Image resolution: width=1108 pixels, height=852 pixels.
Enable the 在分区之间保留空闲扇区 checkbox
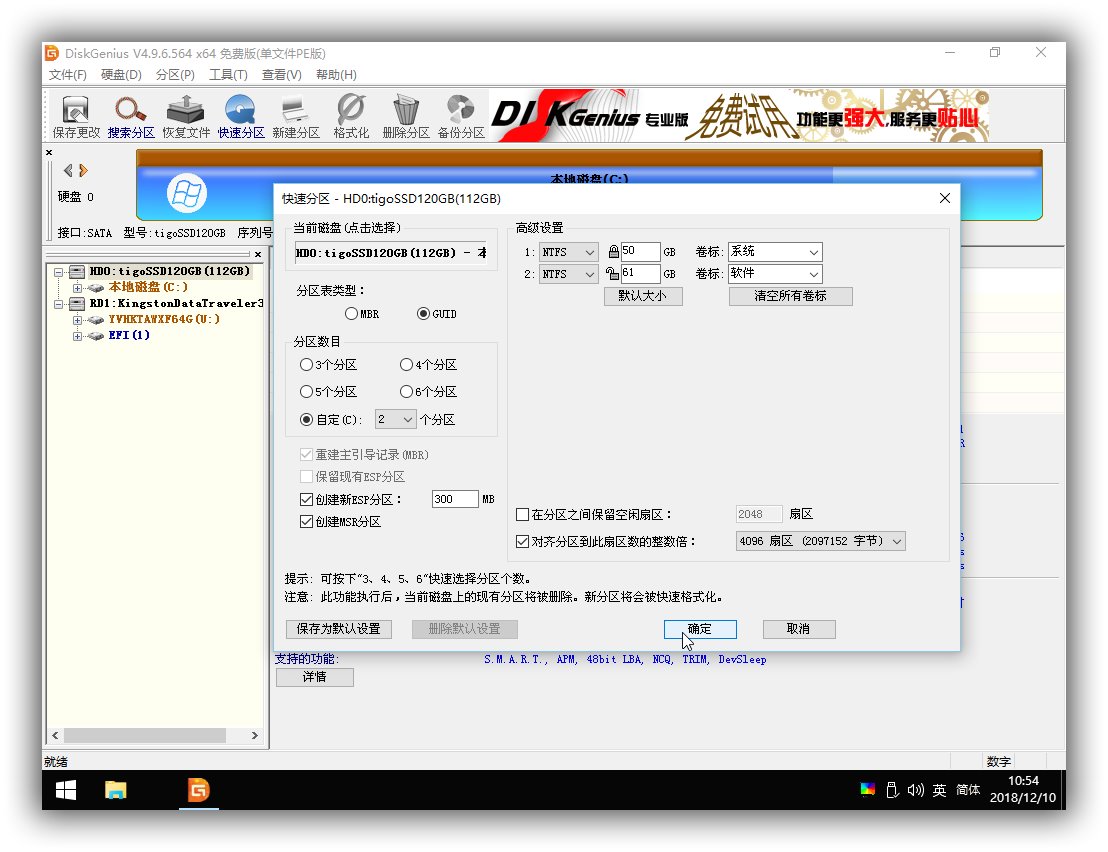521,514
